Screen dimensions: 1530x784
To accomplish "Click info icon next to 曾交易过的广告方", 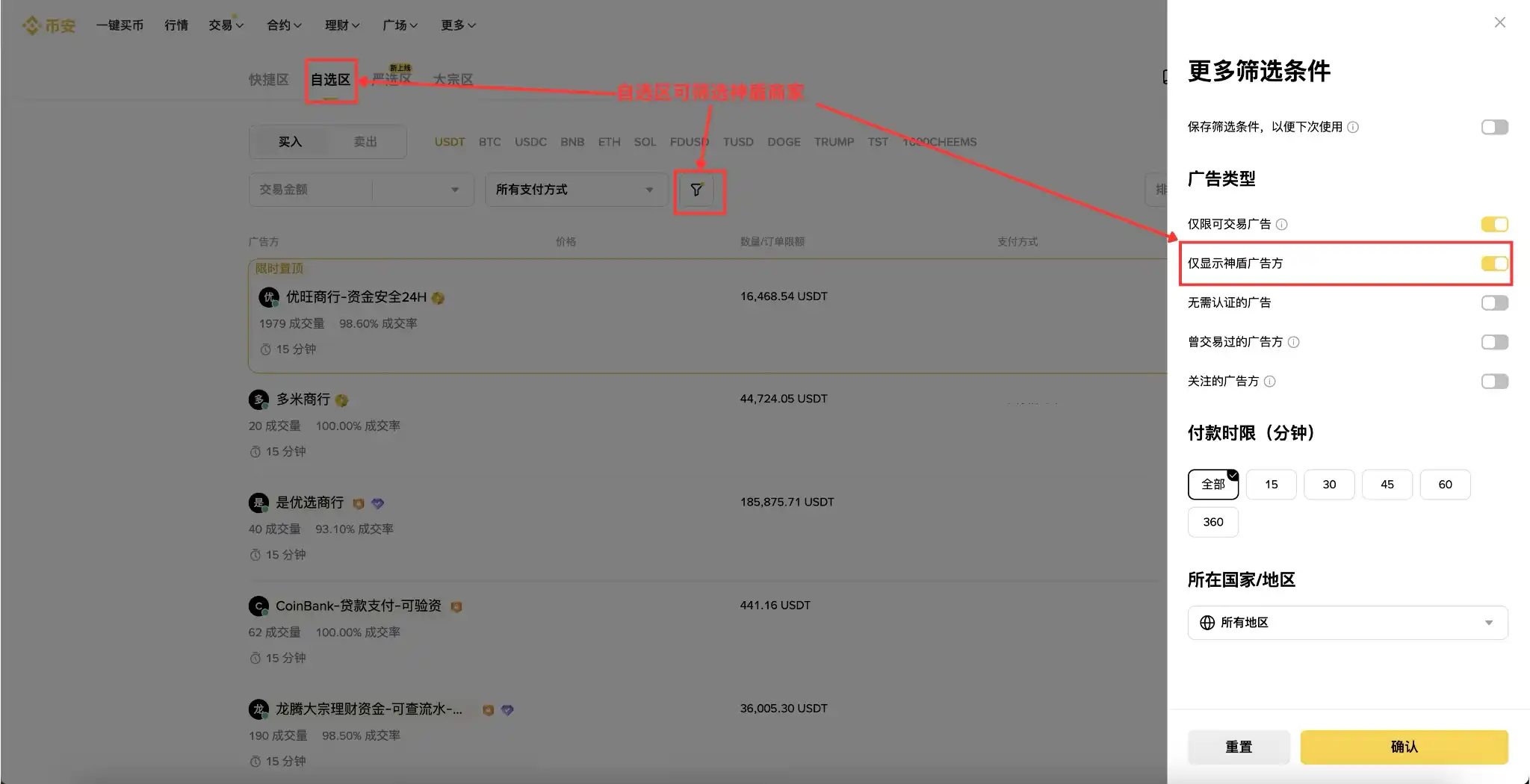I will (x=1294, y=342).
